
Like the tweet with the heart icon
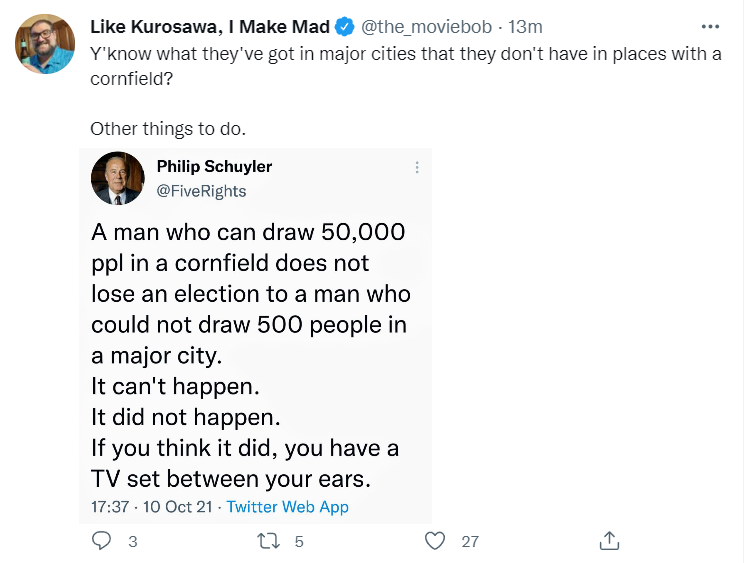point(435,541)
